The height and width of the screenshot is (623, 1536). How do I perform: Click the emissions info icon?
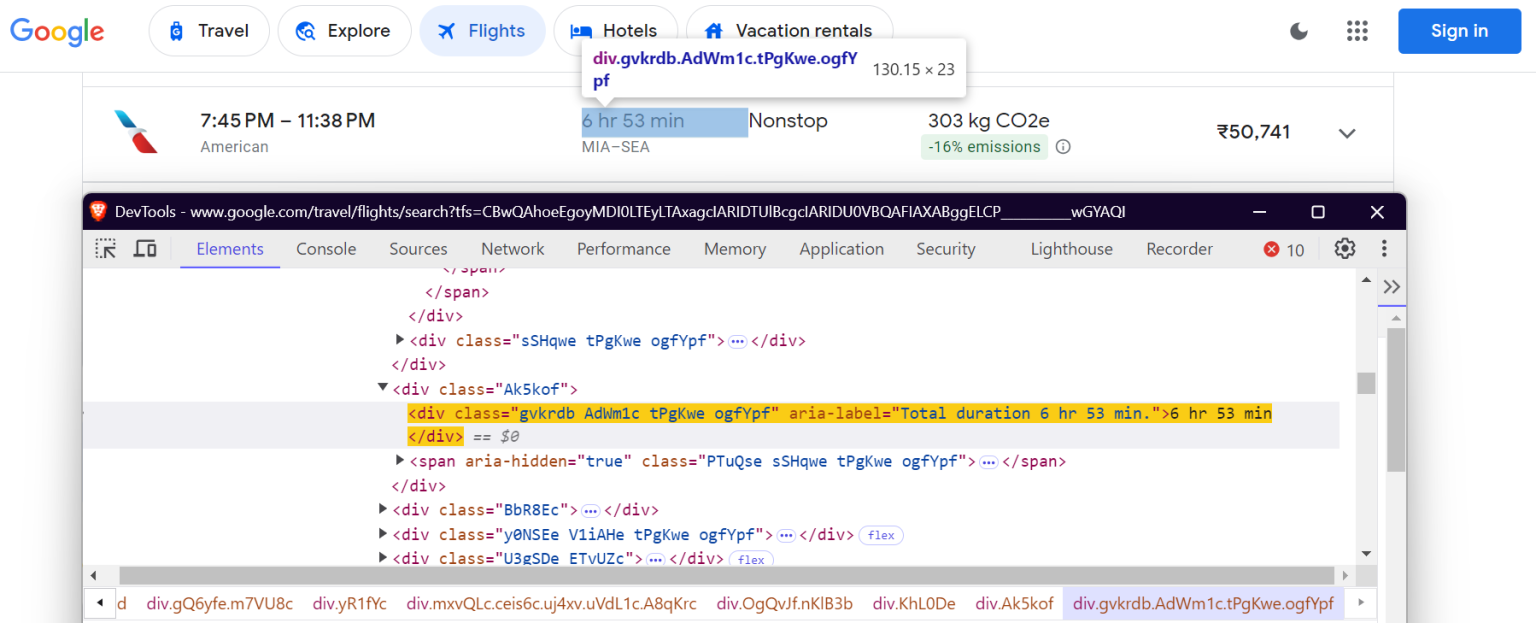click(x=1062, y=146)
